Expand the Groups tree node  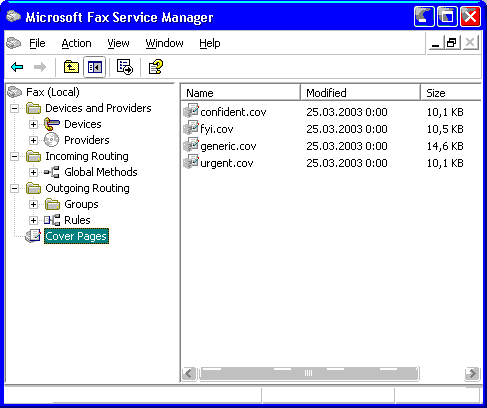click(33, 204)
